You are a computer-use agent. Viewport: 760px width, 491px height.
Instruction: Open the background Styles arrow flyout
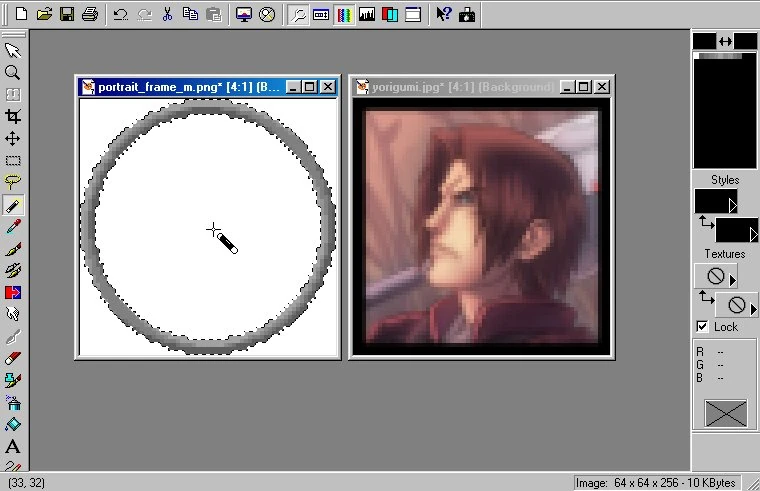pos(754,235)
